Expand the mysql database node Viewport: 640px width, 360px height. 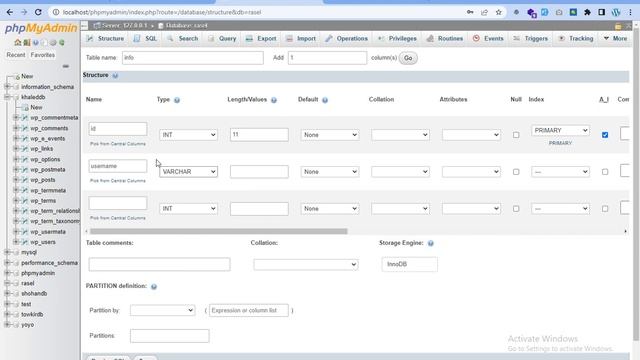[x=7, y=252]
